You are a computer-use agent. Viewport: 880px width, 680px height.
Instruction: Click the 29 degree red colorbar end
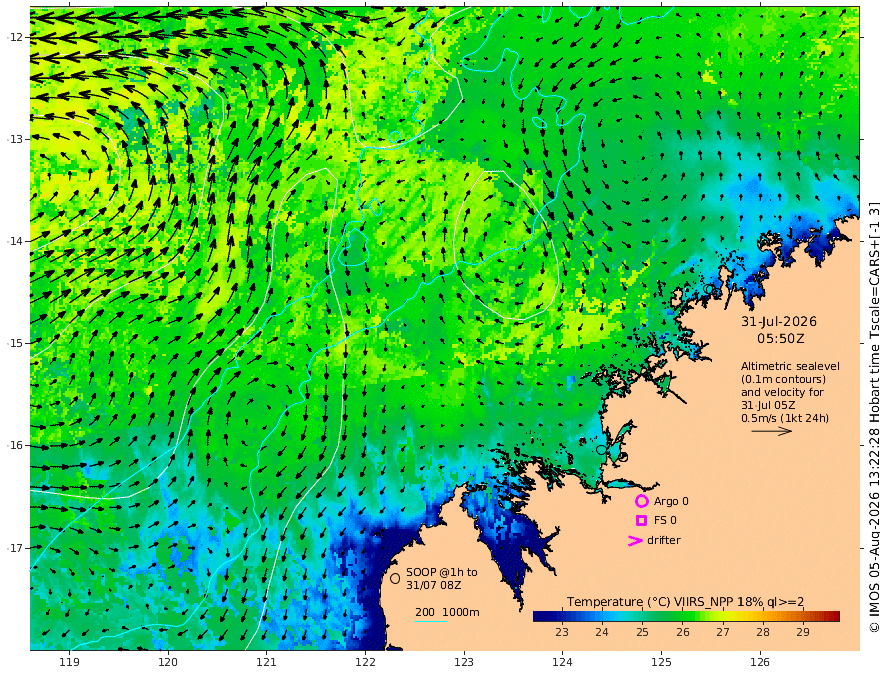(x=831, y=617)
